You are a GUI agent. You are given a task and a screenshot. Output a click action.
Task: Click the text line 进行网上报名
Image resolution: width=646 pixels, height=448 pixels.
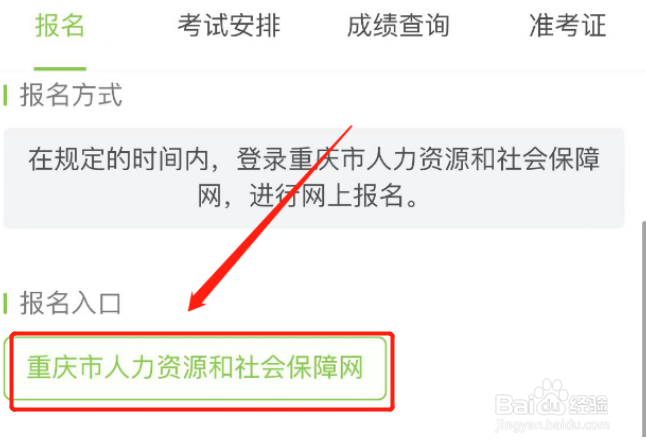pos(328,196)
